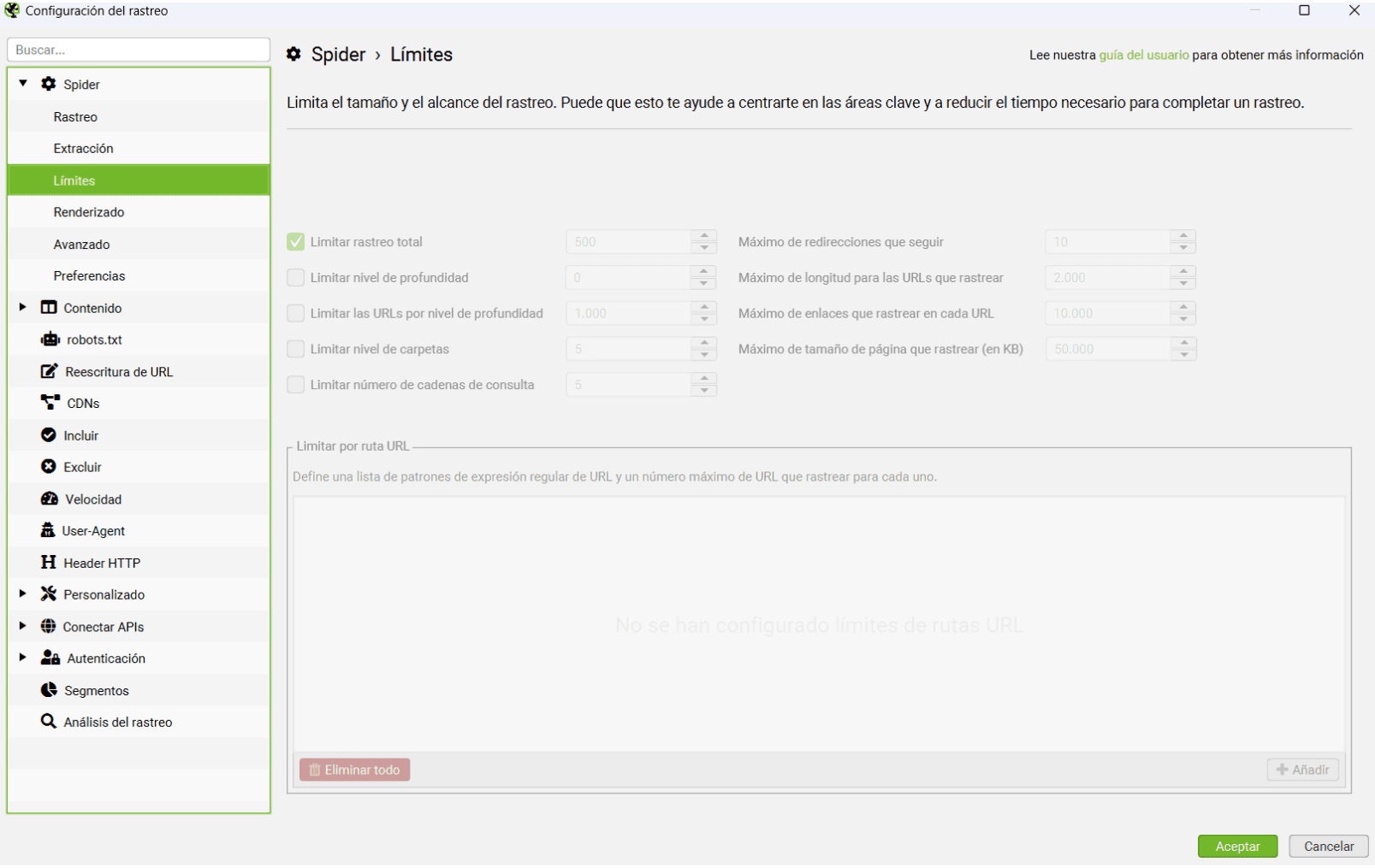Click the User-Agent spy icon
1375x868 pixels.
coord(48,531)
